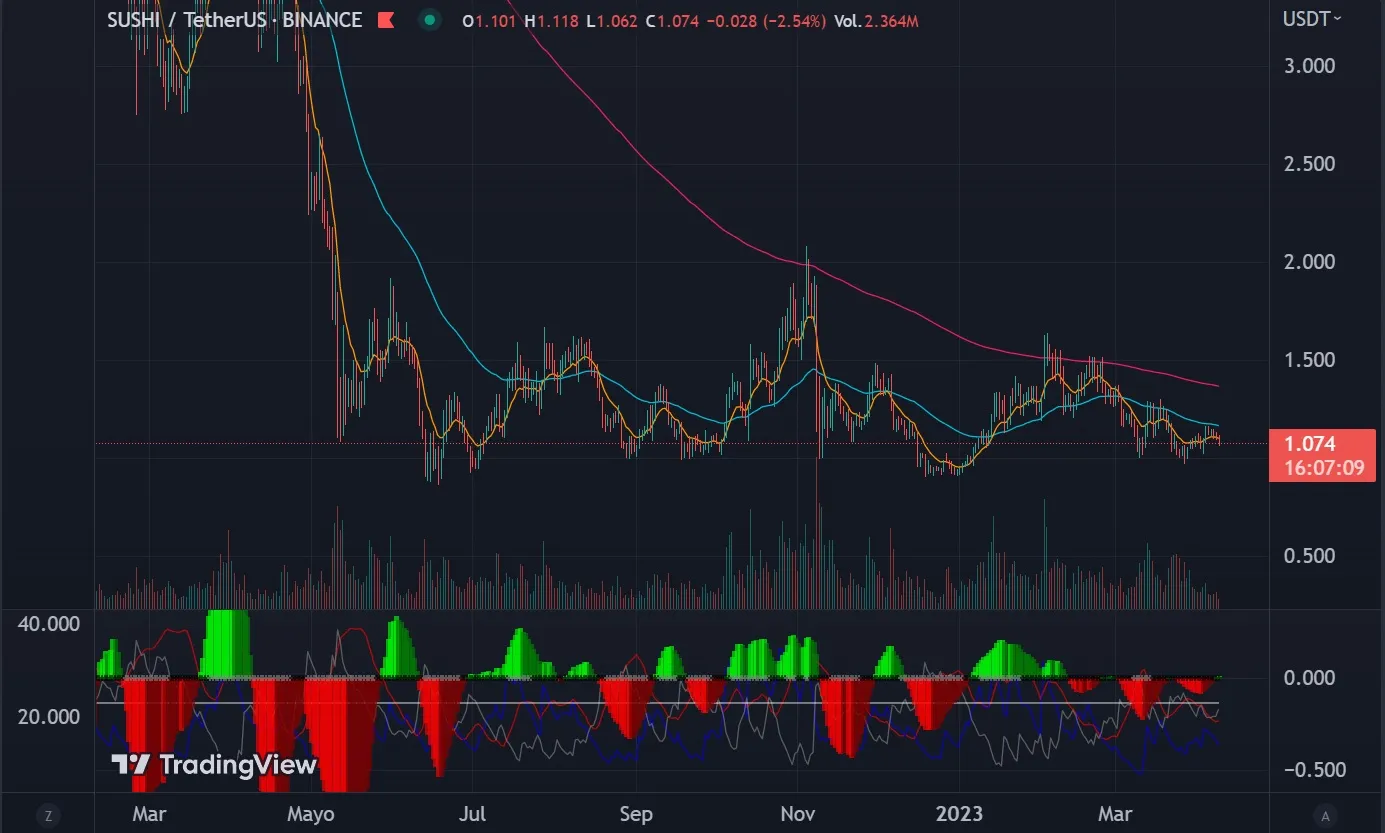Click the current price label 1.074
1385x833 pixels.
[1311, 444]
